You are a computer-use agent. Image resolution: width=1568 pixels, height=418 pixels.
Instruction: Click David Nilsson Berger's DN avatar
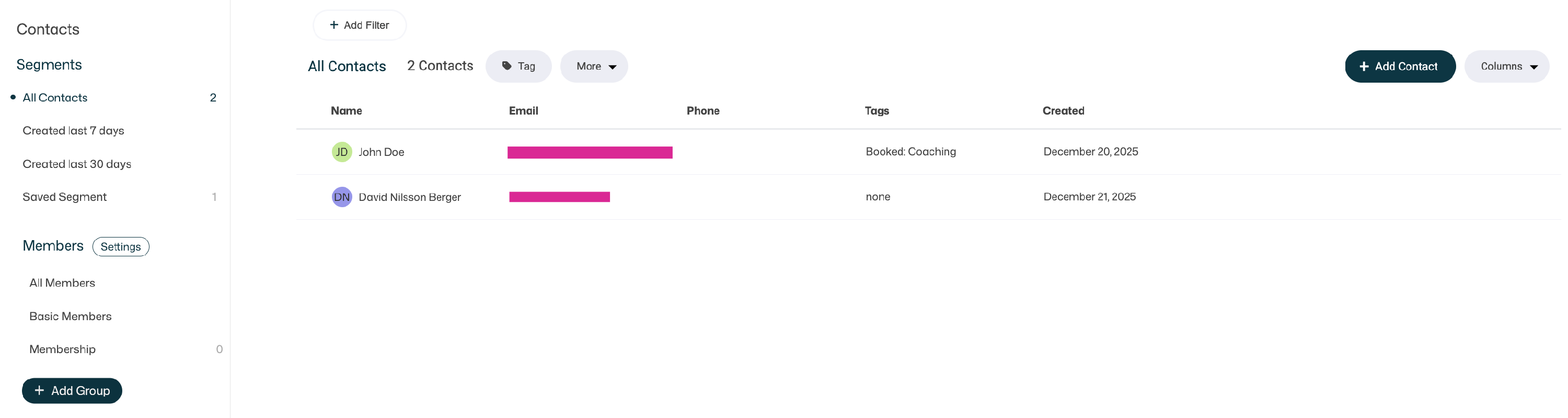tap(341, 197)
